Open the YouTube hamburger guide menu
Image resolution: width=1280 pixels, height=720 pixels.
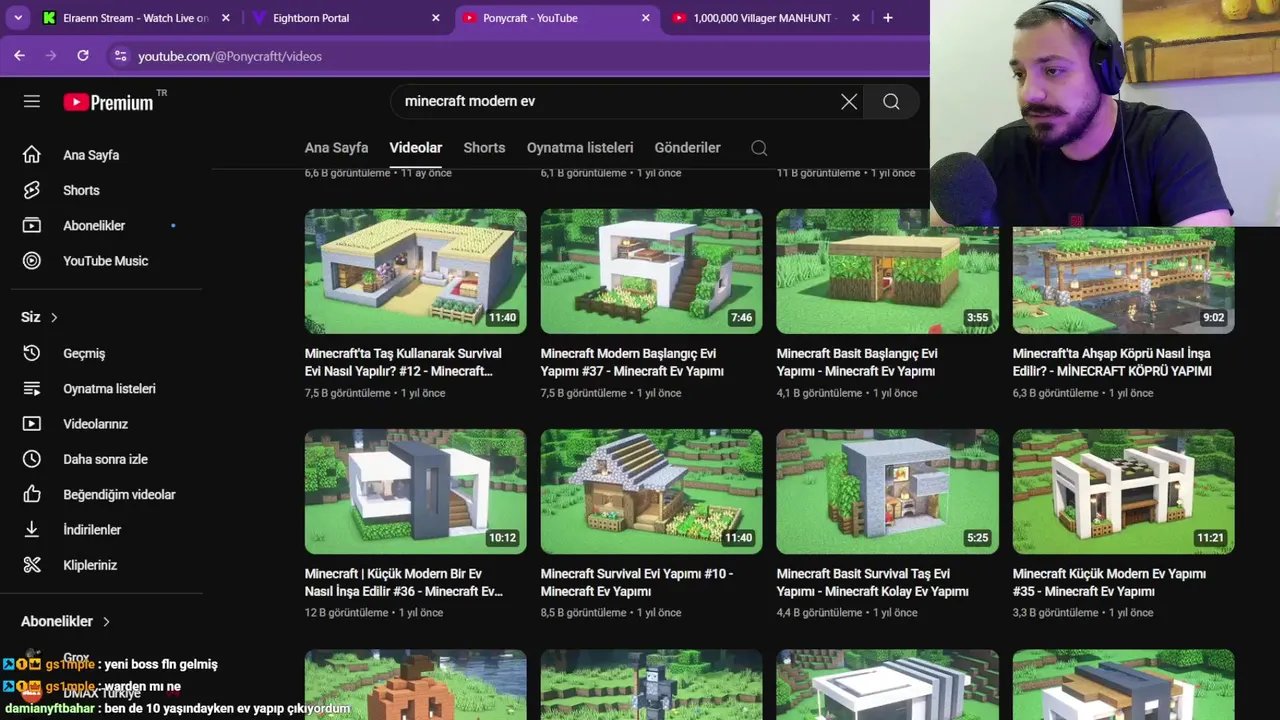(32, 101)
